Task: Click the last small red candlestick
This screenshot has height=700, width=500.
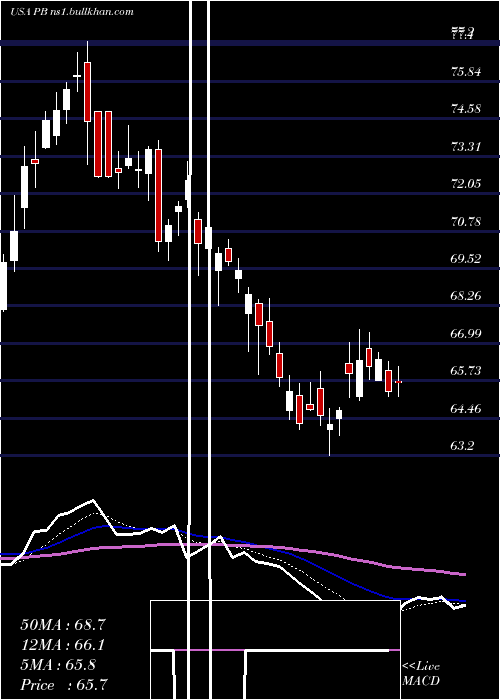Action: pyautogui.click(x=399, y=382)
